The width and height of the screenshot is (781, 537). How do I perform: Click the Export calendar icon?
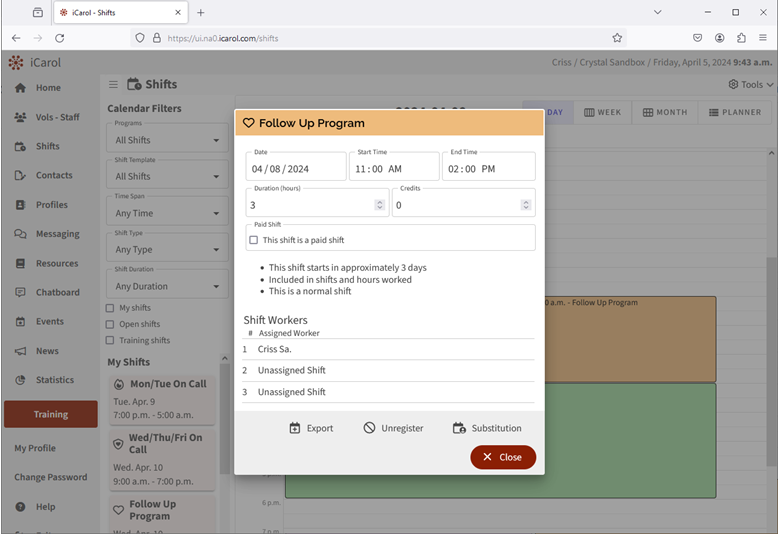pos(295,428)
